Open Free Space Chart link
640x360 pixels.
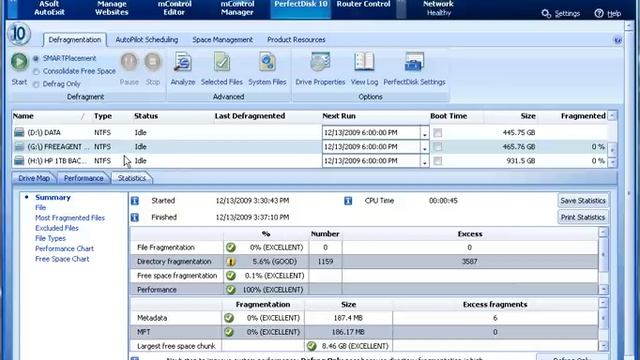pyautogui.click(x=62, y=259)
